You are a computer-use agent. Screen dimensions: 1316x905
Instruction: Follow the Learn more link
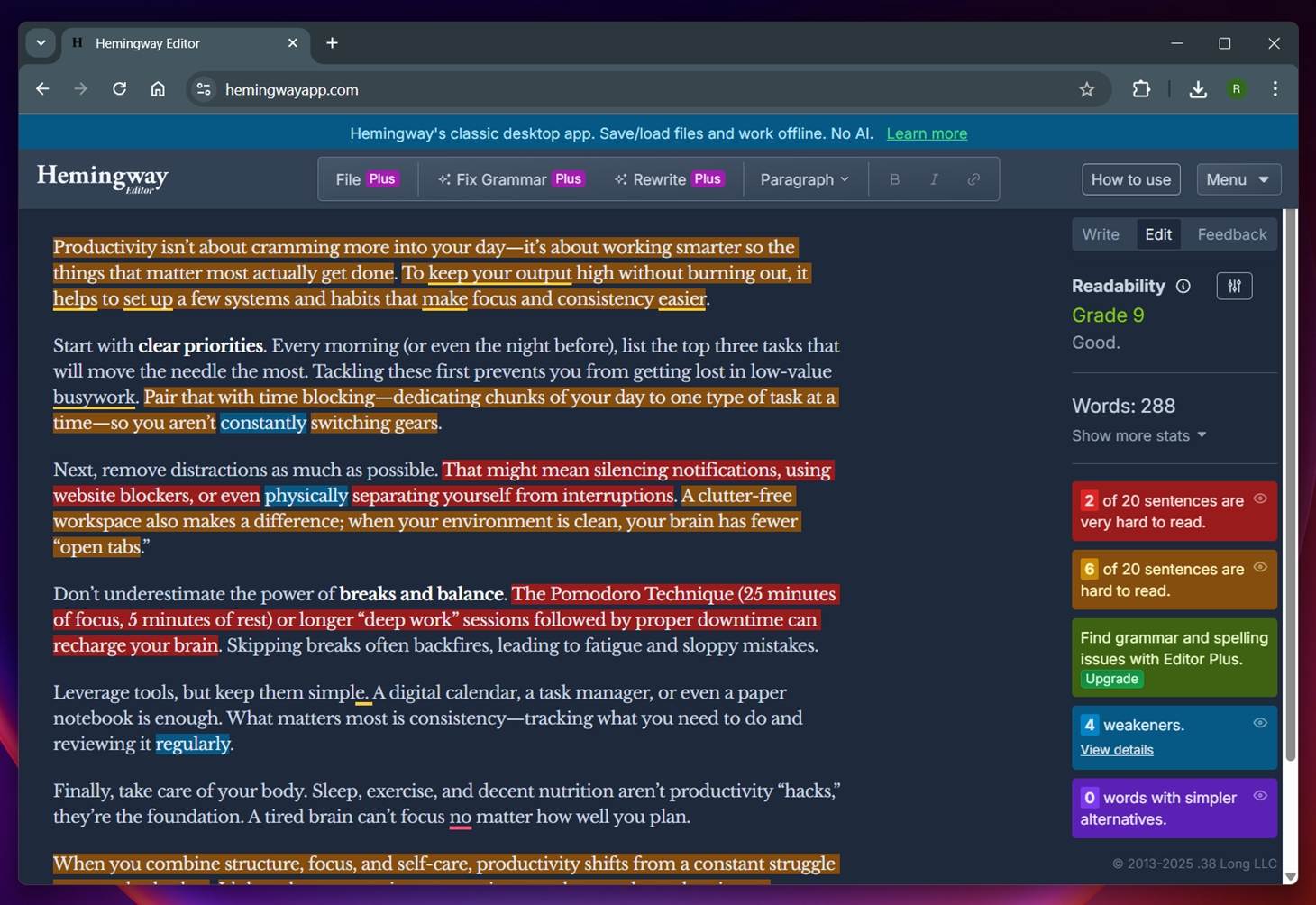pyautogui.click(x=927, y=133)
